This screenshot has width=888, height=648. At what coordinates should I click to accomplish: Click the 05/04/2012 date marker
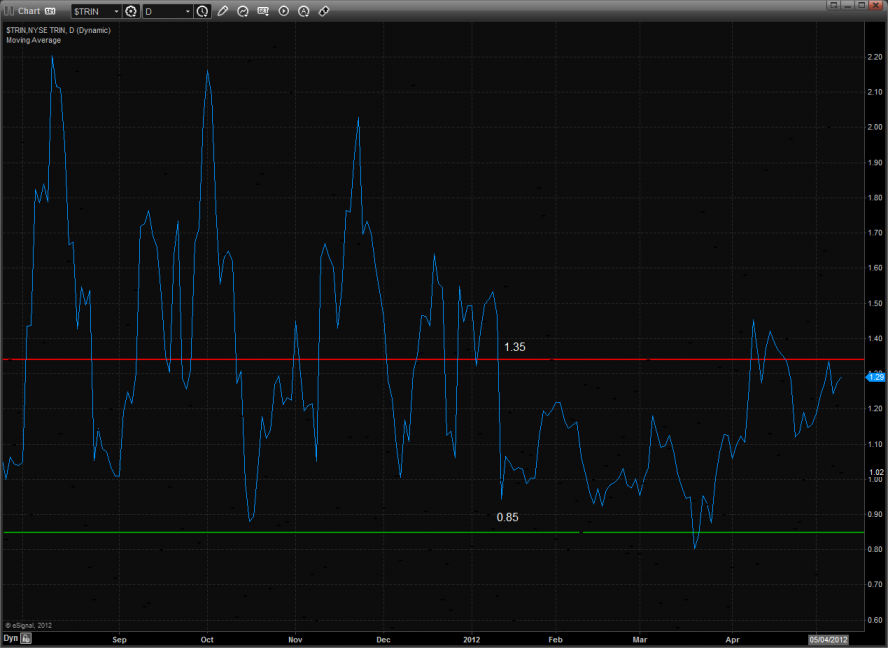click(x=828, y=637)
